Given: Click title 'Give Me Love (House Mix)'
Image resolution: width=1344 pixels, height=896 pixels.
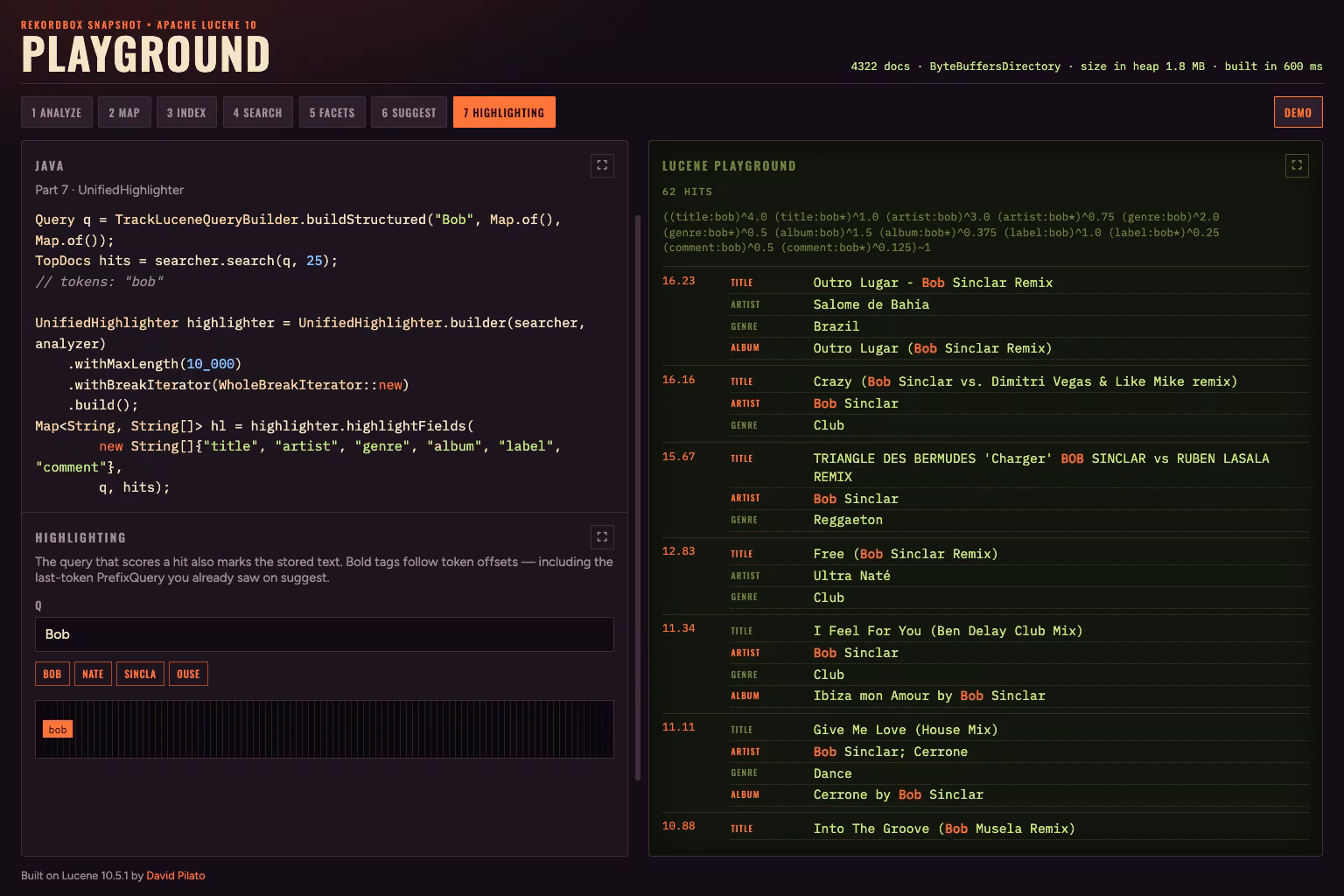Looking at the screenshot, I should point(906,730).
